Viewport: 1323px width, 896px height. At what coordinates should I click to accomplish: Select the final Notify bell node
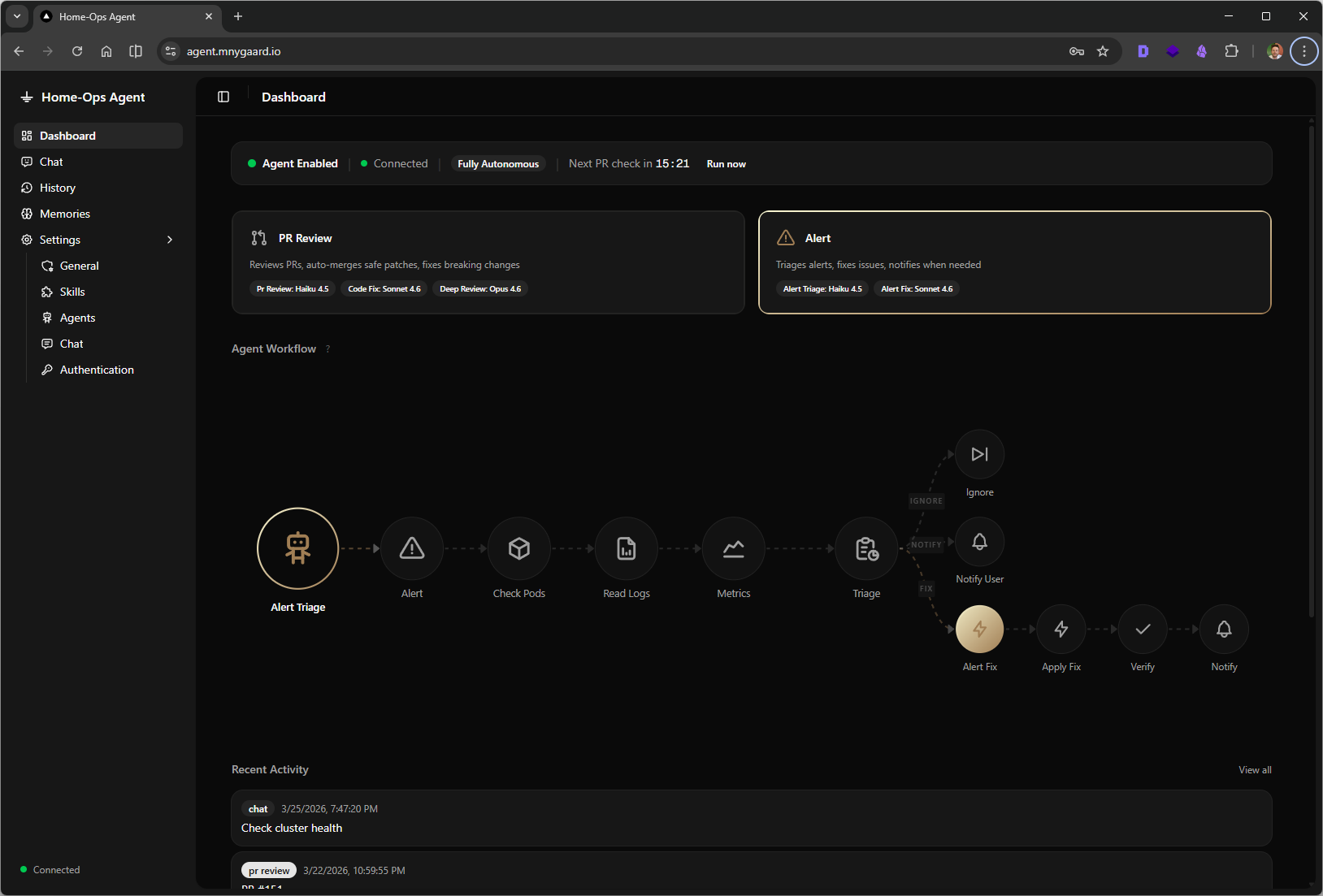[x=1224, y=629]
